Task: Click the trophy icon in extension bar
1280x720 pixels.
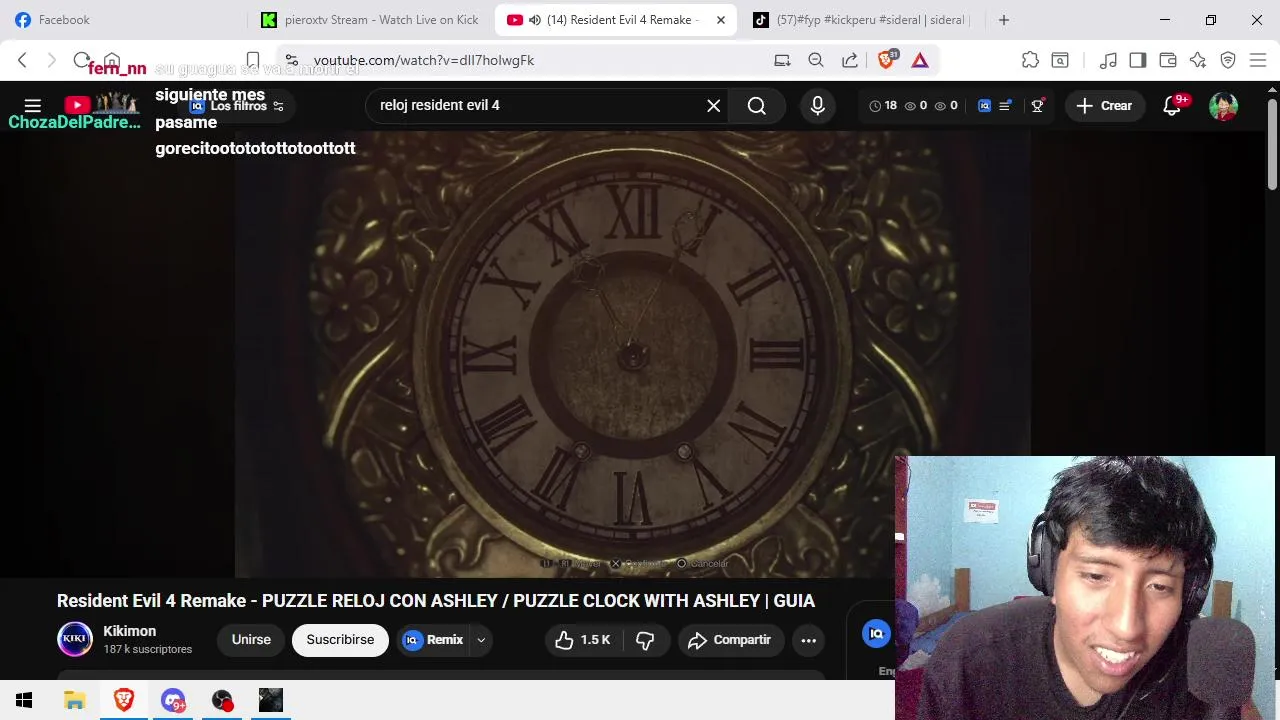Action: 1037,105
